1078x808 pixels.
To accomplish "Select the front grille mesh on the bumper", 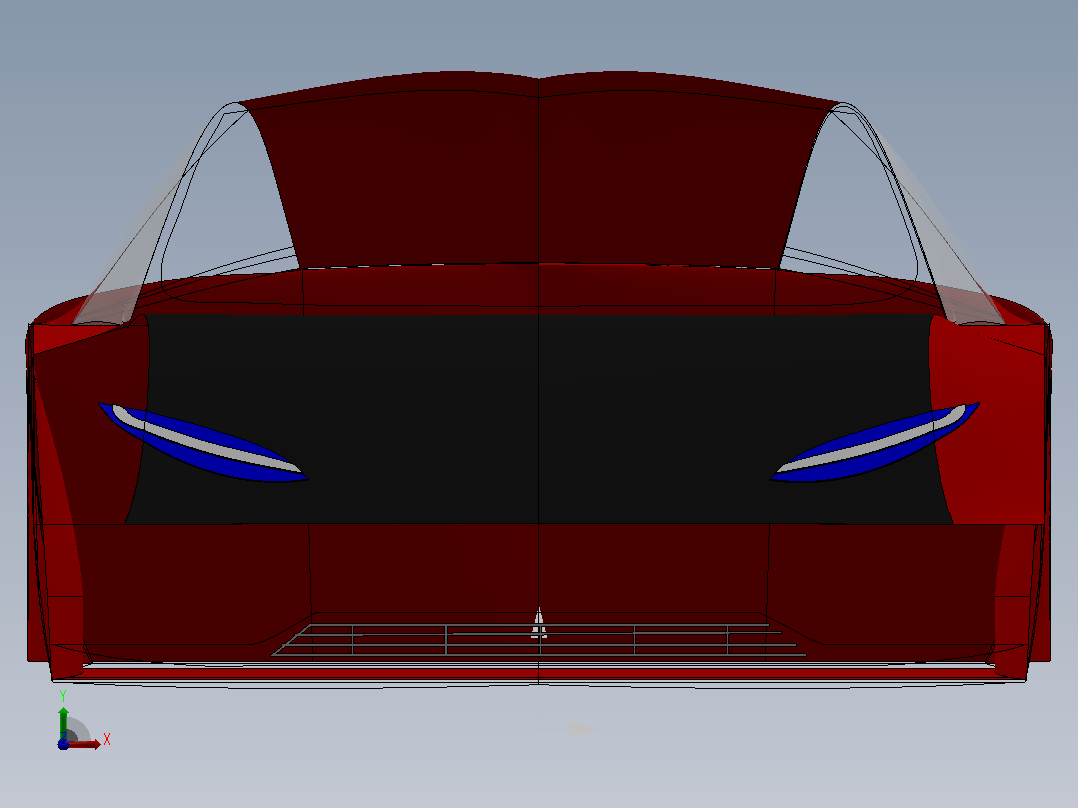I will 540,640.
